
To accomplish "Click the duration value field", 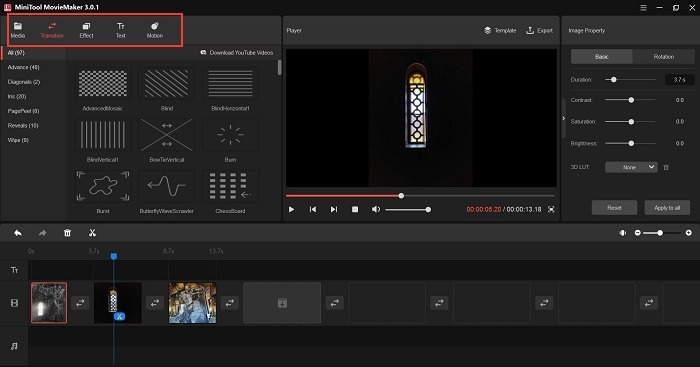I will (x=679, y=79).
